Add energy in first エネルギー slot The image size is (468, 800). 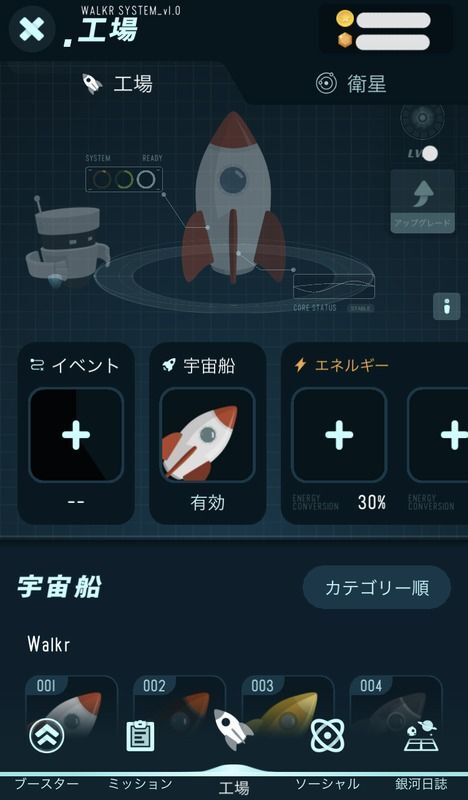pos(339,435)
